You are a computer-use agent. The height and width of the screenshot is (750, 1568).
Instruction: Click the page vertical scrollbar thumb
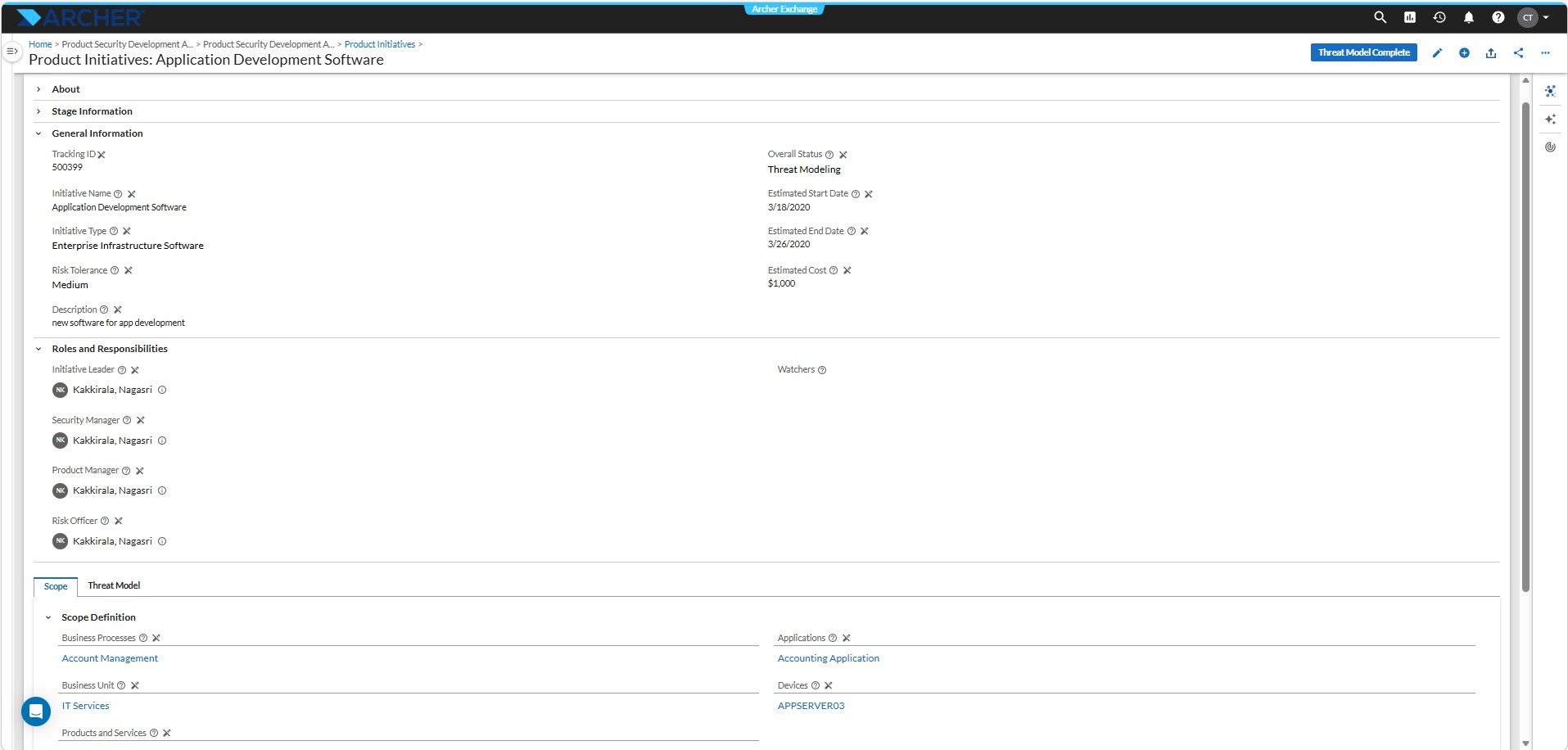1525,346
